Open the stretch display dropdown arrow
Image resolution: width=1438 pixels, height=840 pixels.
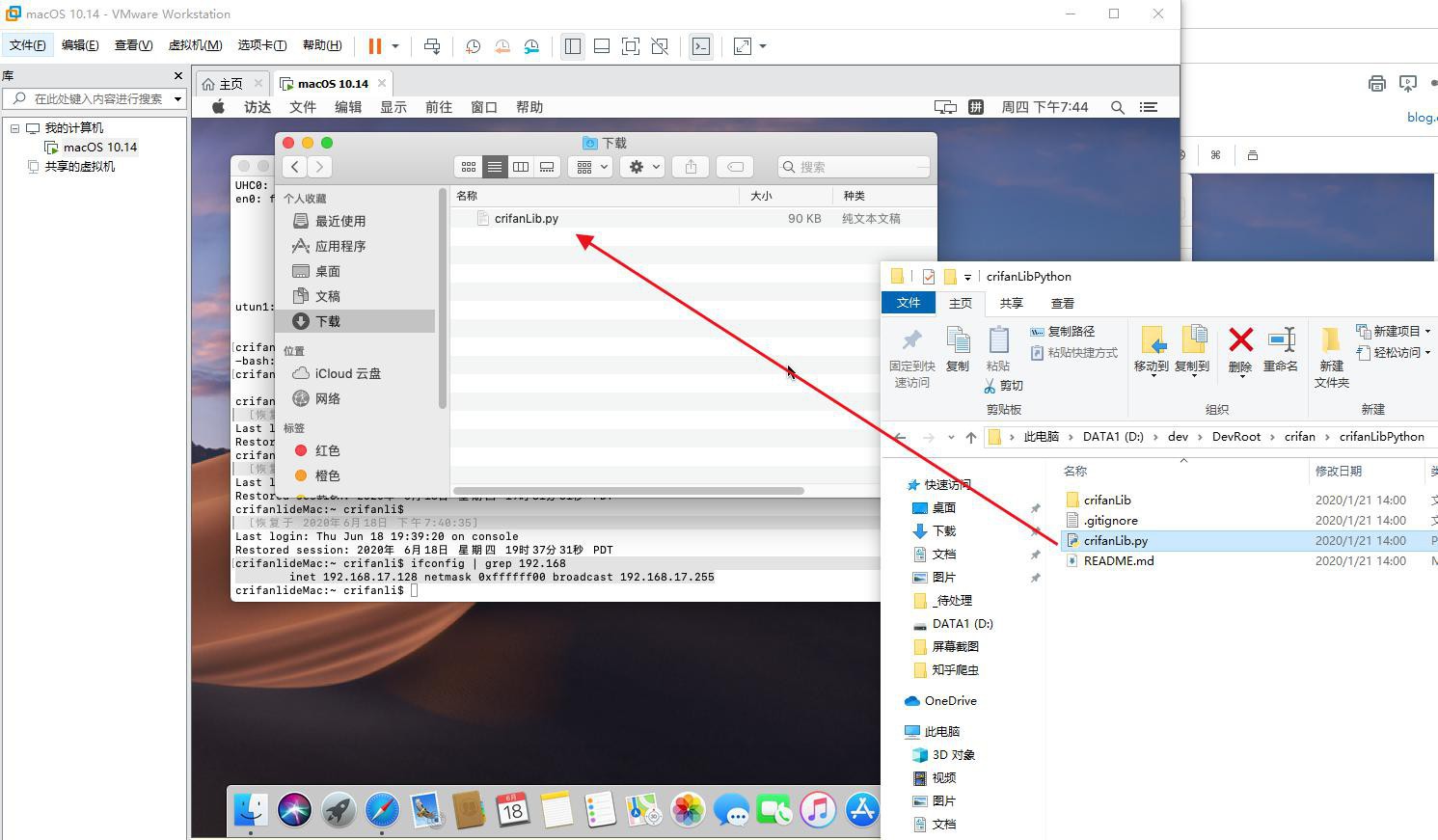tap(763, 46)
